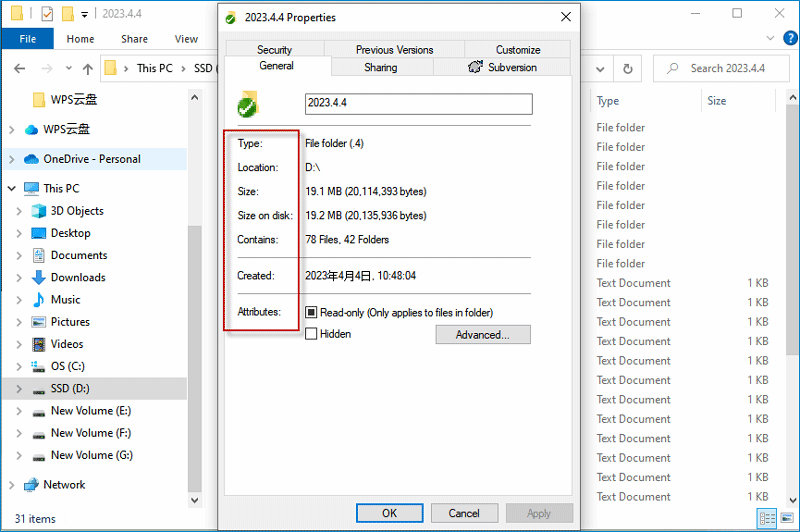Click the New Volume (F:) drive icon

39,434
